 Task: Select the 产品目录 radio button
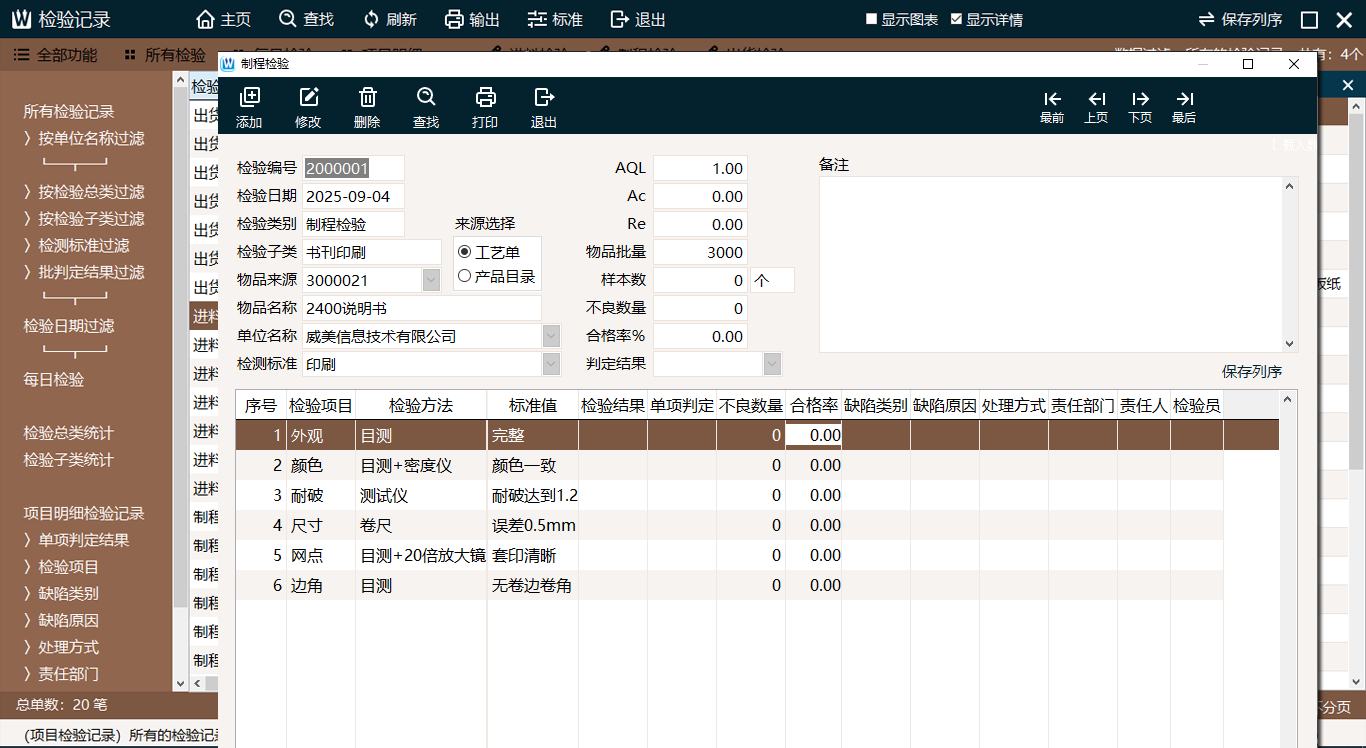(x=464, y=276)
